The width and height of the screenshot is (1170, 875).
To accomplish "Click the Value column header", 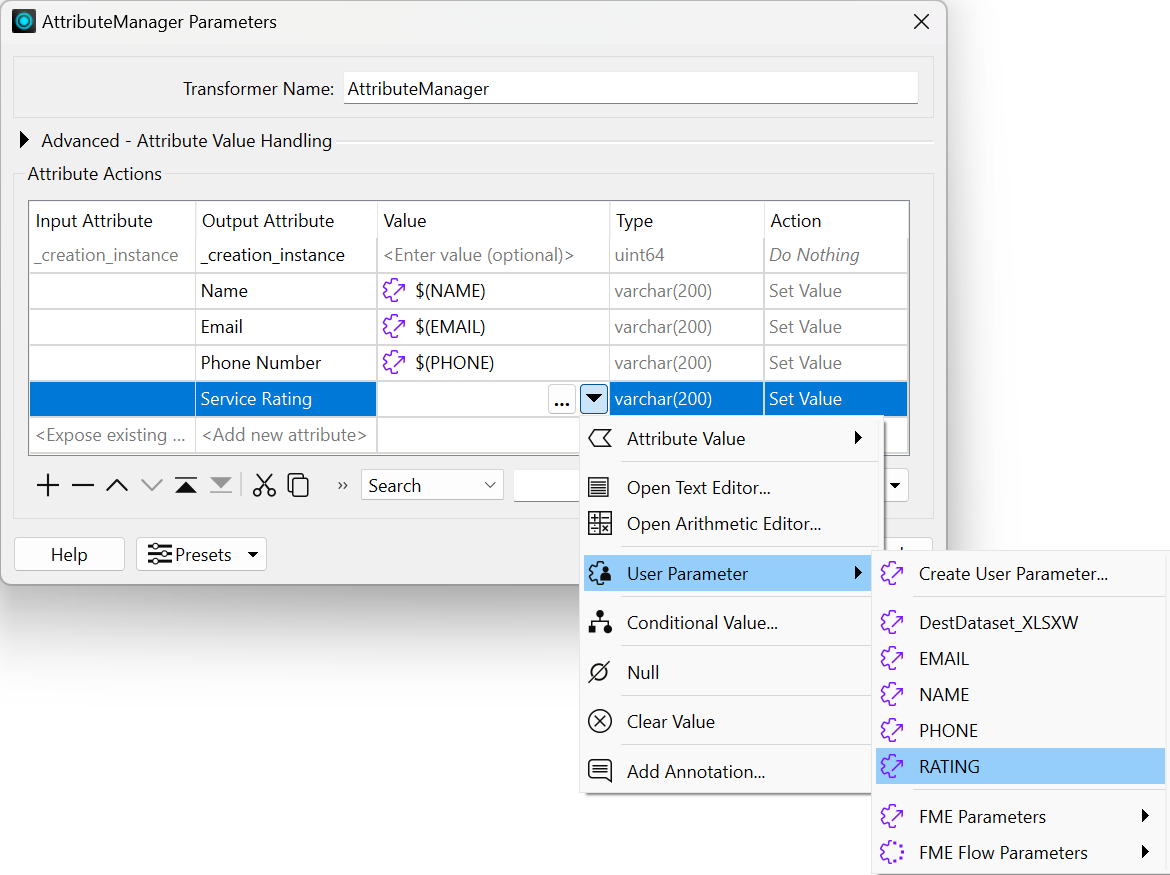I will pyautogui.click(x=493, y=221).
